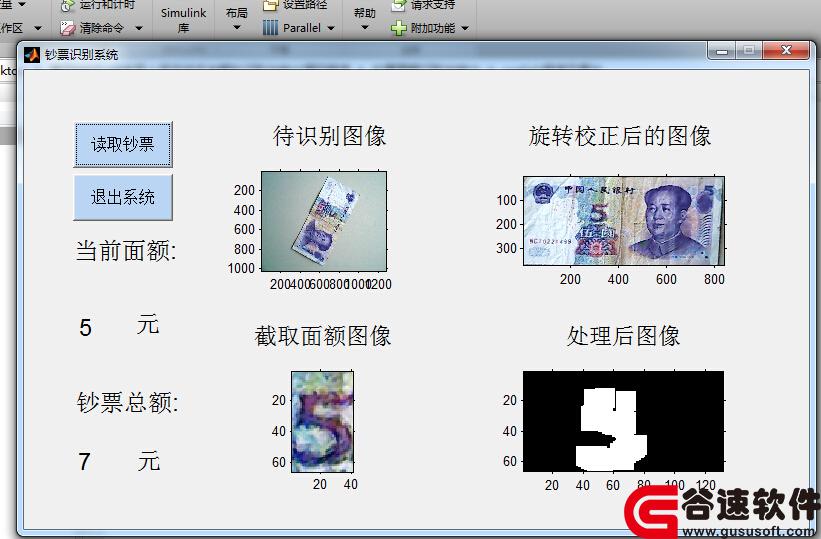Viewport: 821px width, 539px height.
Task: Click the 请求支持 icon
Action: (x=398, y=5)
